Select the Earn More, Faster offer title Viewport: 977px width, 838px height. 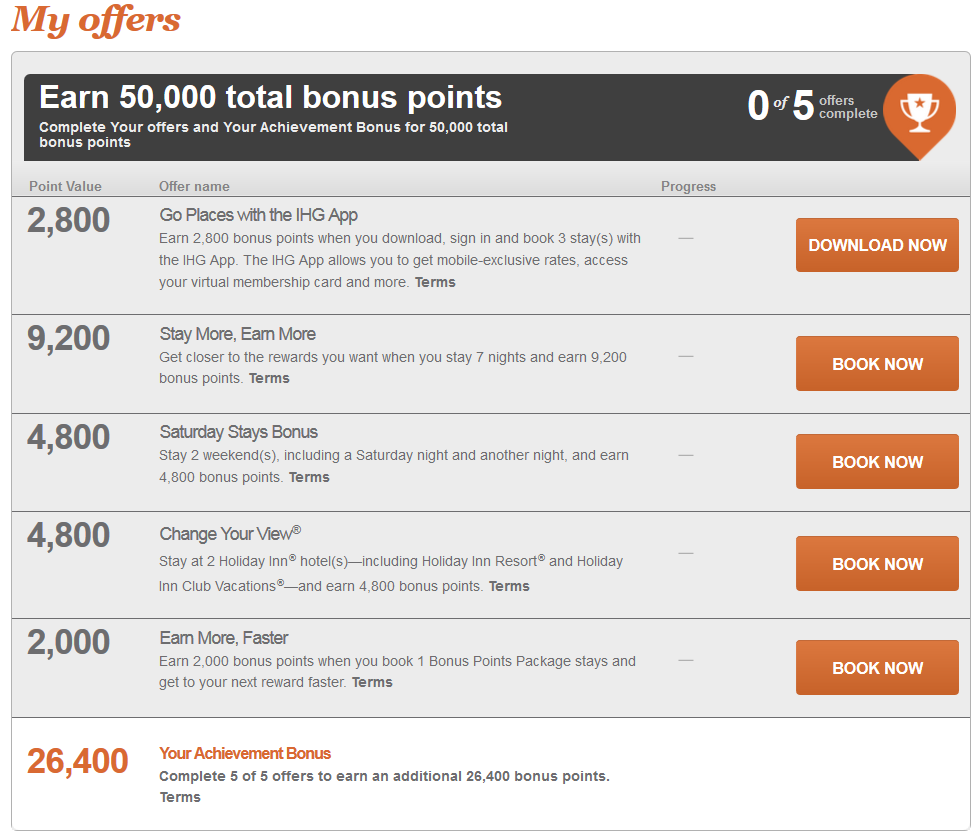224,638
